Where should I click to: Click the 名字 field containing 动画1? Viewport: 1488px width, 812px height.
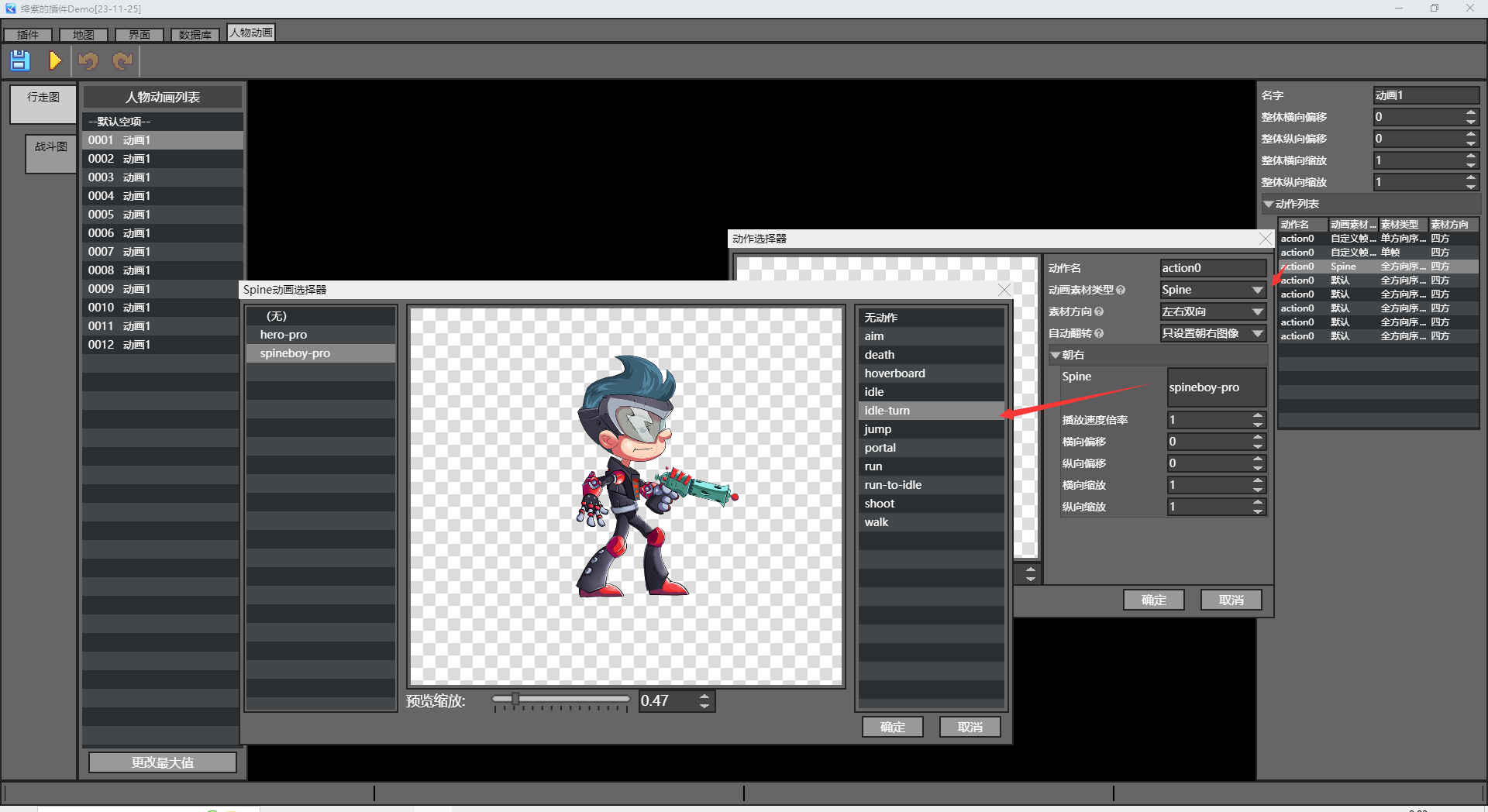tap(1426, 95)
